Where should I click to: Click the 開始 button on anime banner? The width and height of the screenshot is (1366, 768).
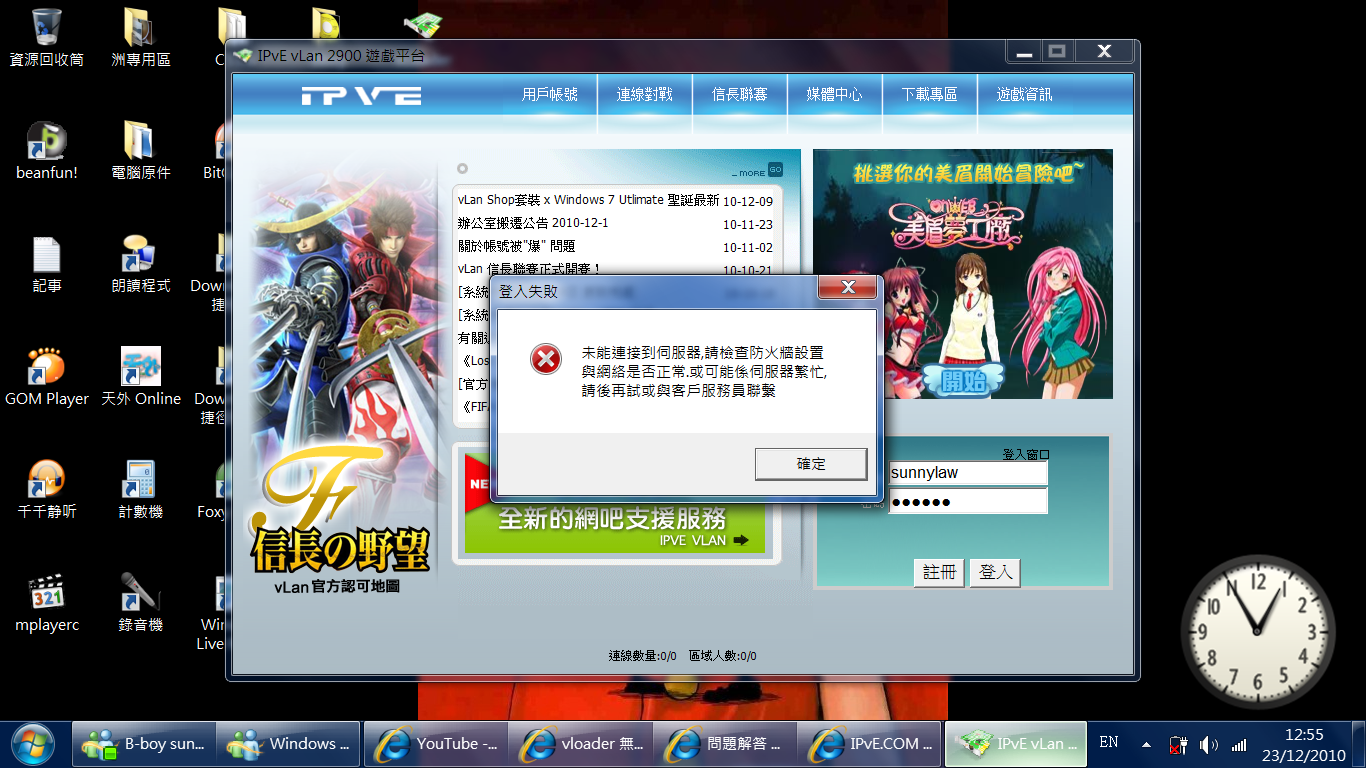962,379
